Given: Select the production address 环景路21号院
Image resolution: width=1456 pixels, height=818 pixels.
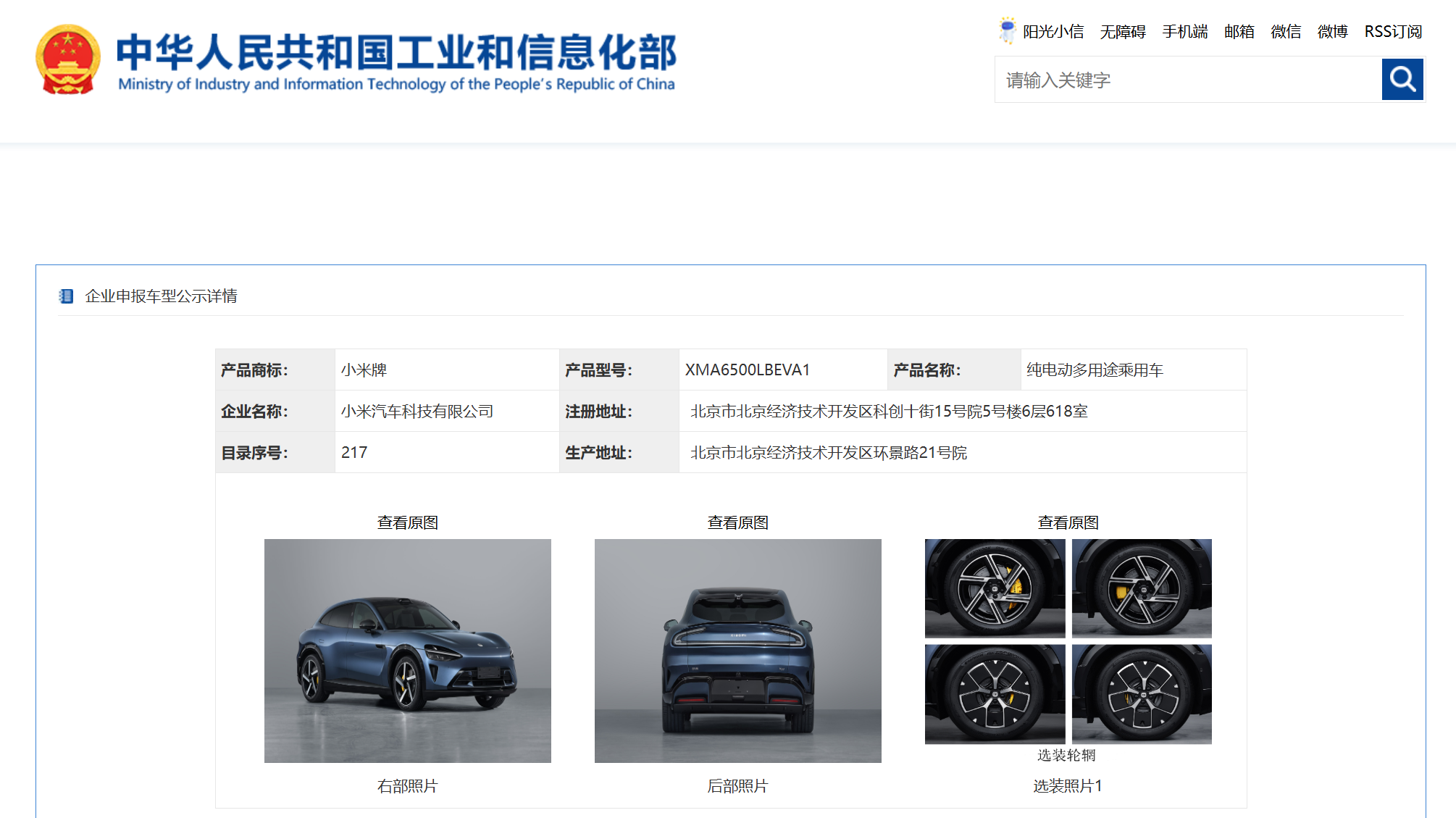Looking at the screenshot, I should coord(829,453).
